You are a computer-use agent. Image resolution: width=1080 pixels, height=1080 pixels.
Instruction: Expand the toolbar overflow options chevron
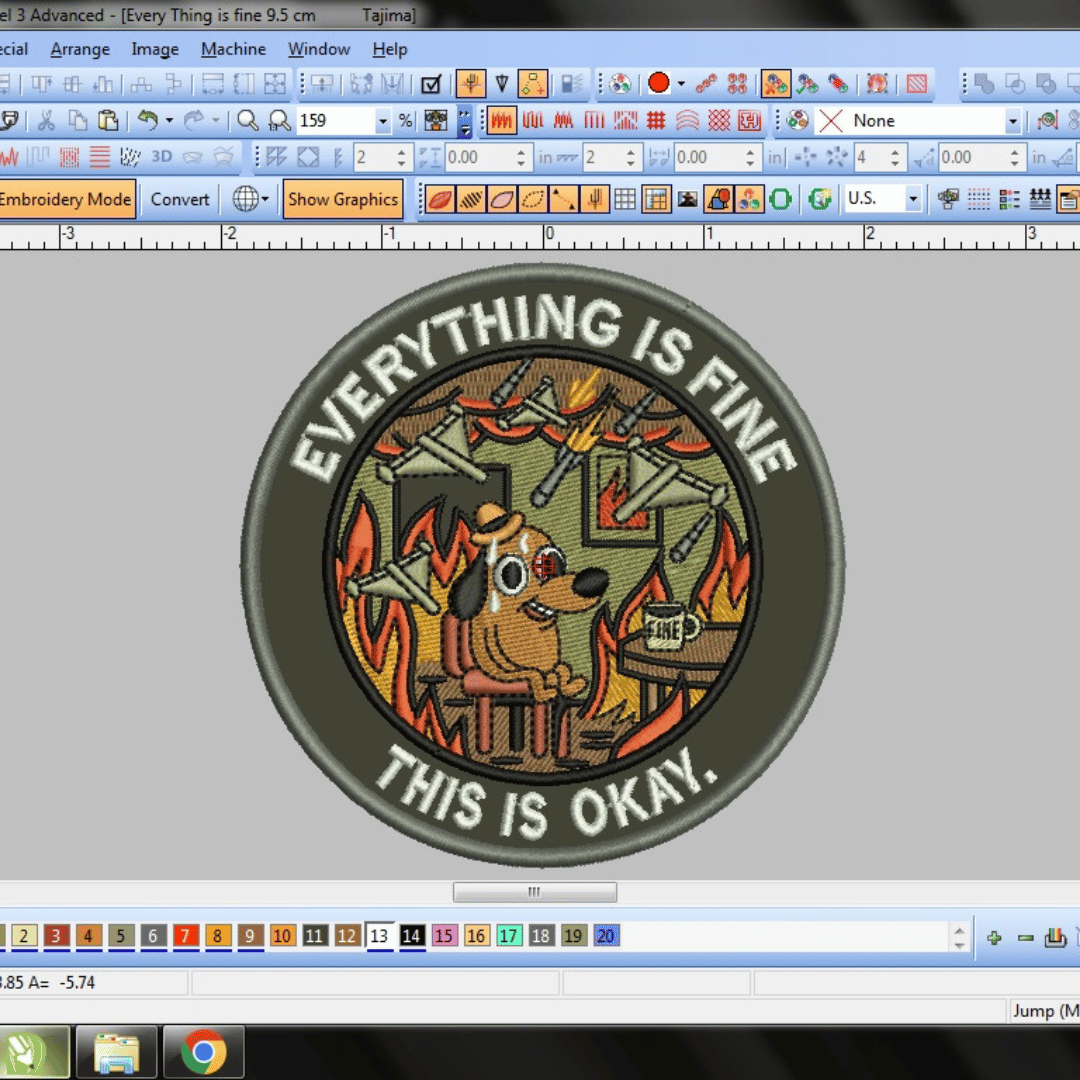(x=465, y=121)
